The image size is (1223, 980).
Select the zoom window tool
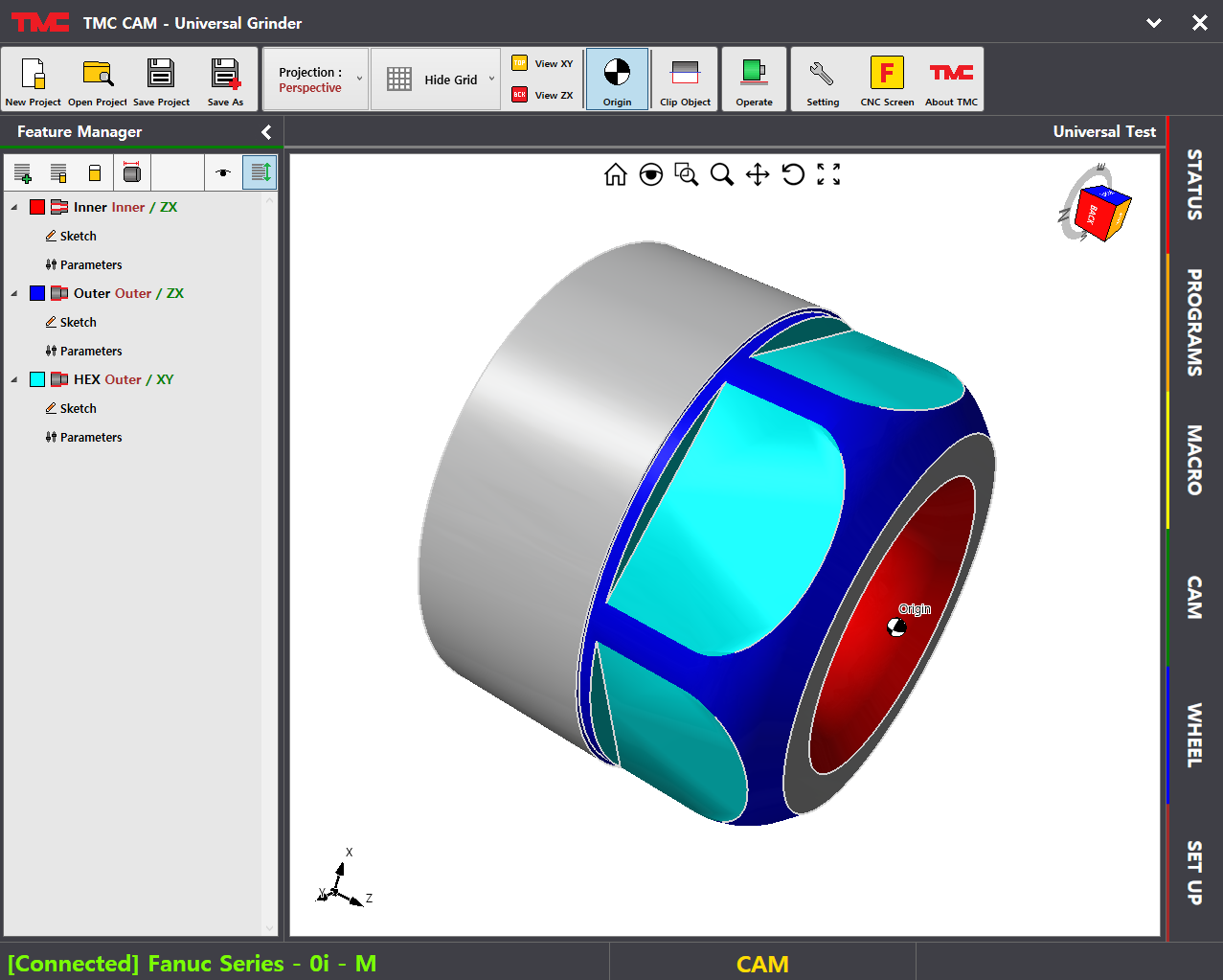point(686,174)
